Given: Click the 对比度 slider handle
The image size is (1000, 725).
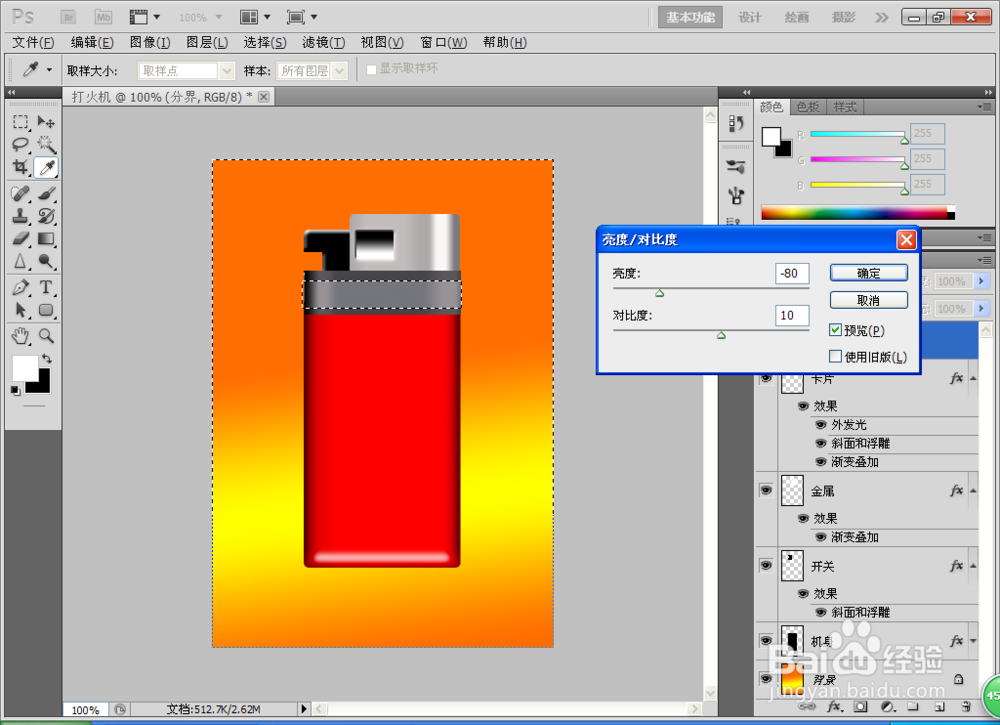Looking at the screenshot, I should [721, 335].
